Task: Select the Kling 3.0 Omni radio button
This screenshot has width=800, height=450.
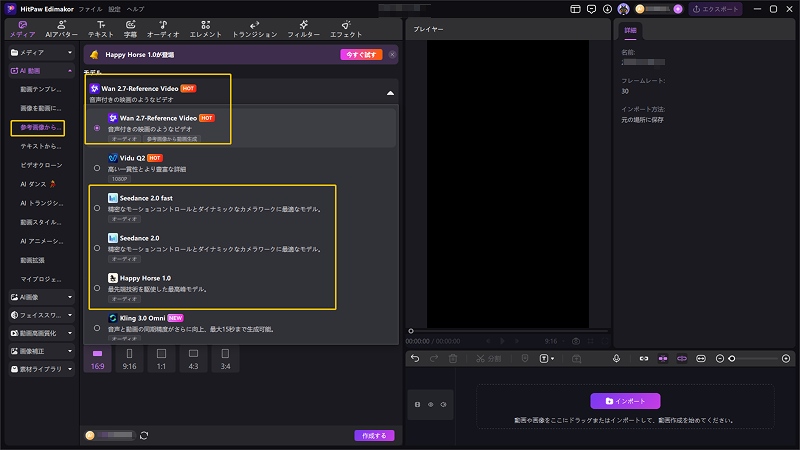Action: [x=97, y=328]
